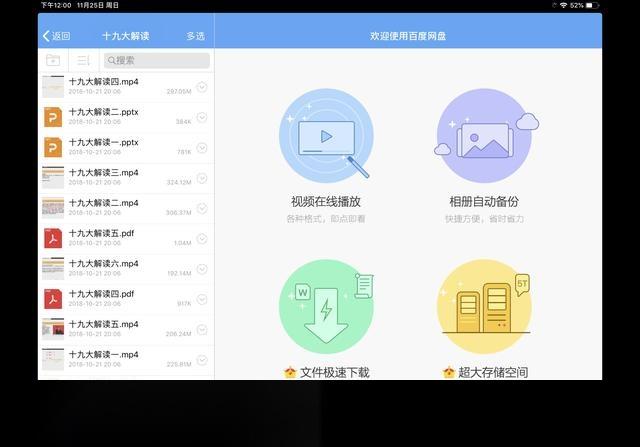
Task: Click thumbnail of 十九大解读六.mp4
Action: coord(53,269)
